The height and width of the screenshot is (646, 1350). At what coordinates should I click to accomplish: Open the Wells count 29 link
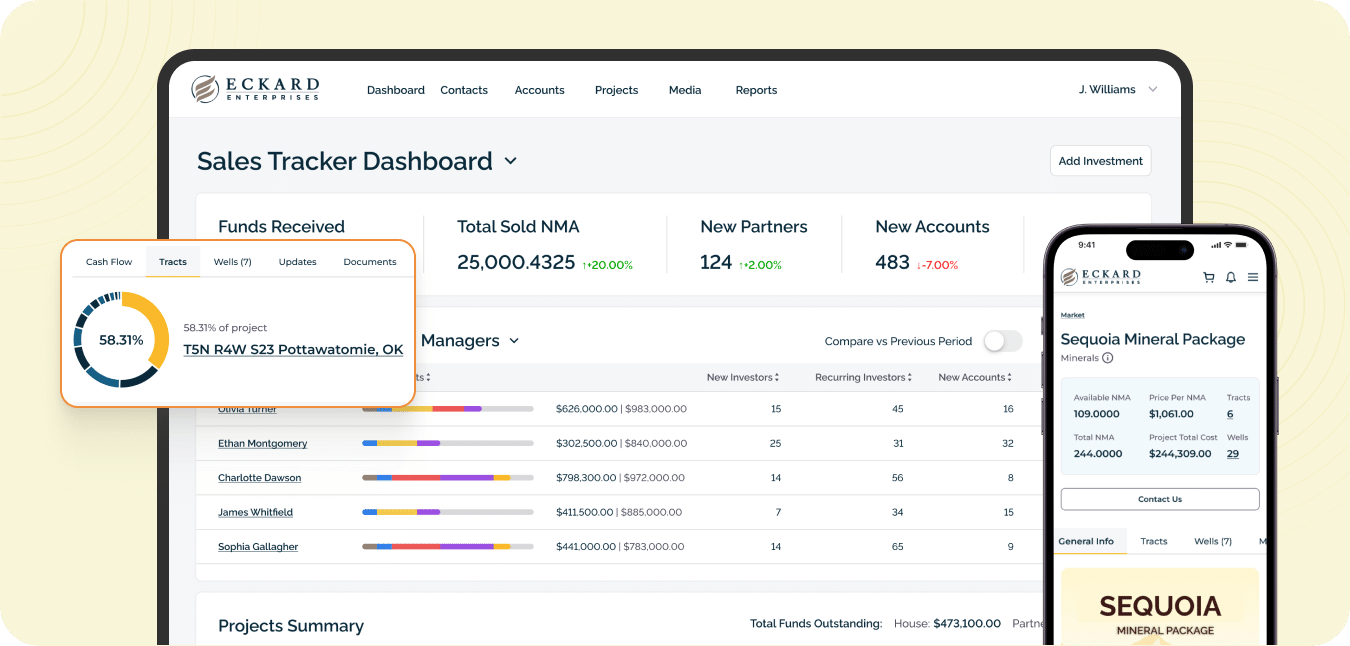click(1233, 454)
